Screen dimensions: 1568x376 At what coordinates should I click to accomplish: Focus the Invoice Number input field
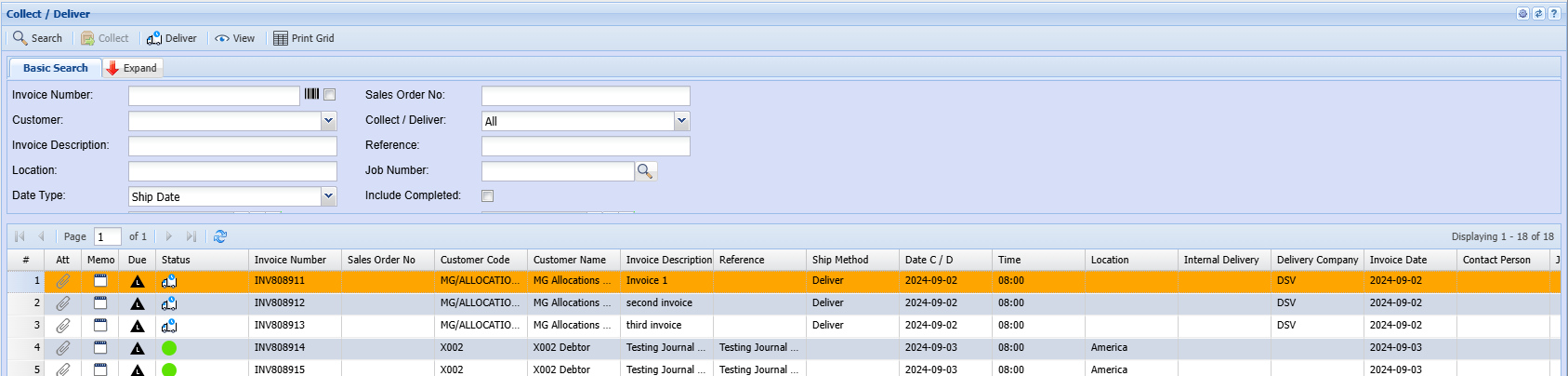click(x=214, y=96)
